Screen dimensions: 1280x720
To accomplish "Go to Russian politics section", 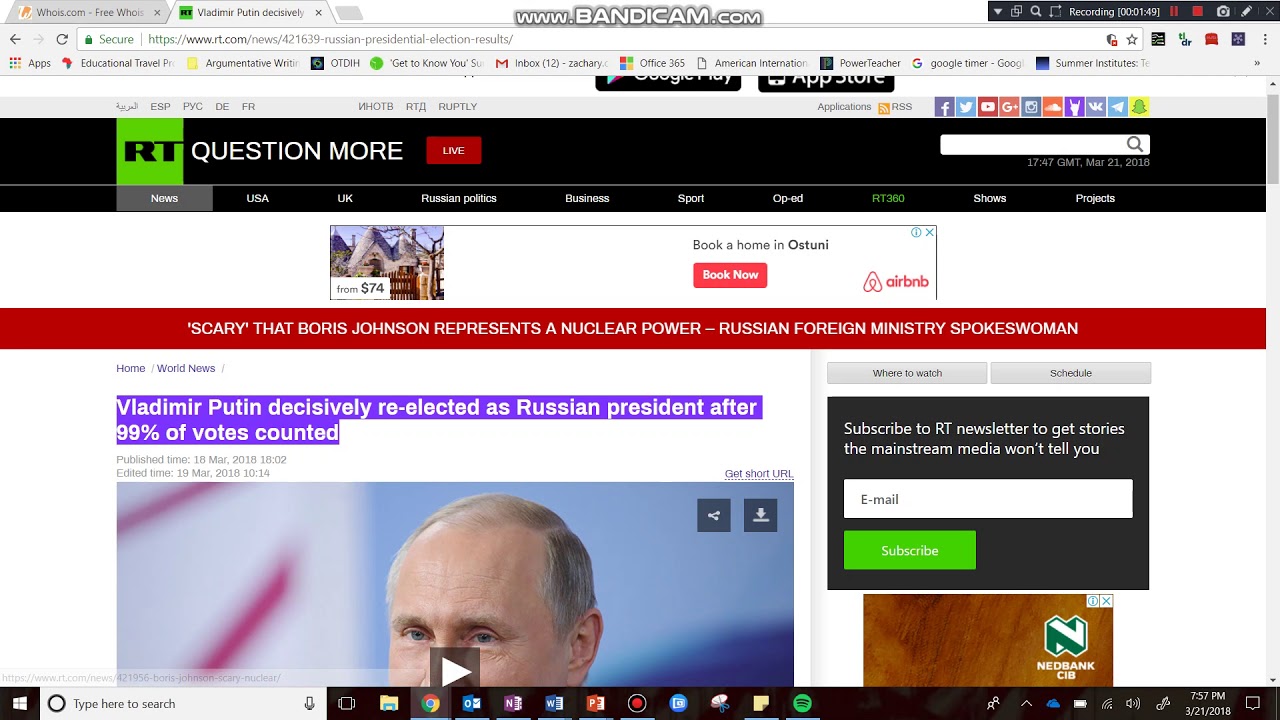I will pos(459,198).
